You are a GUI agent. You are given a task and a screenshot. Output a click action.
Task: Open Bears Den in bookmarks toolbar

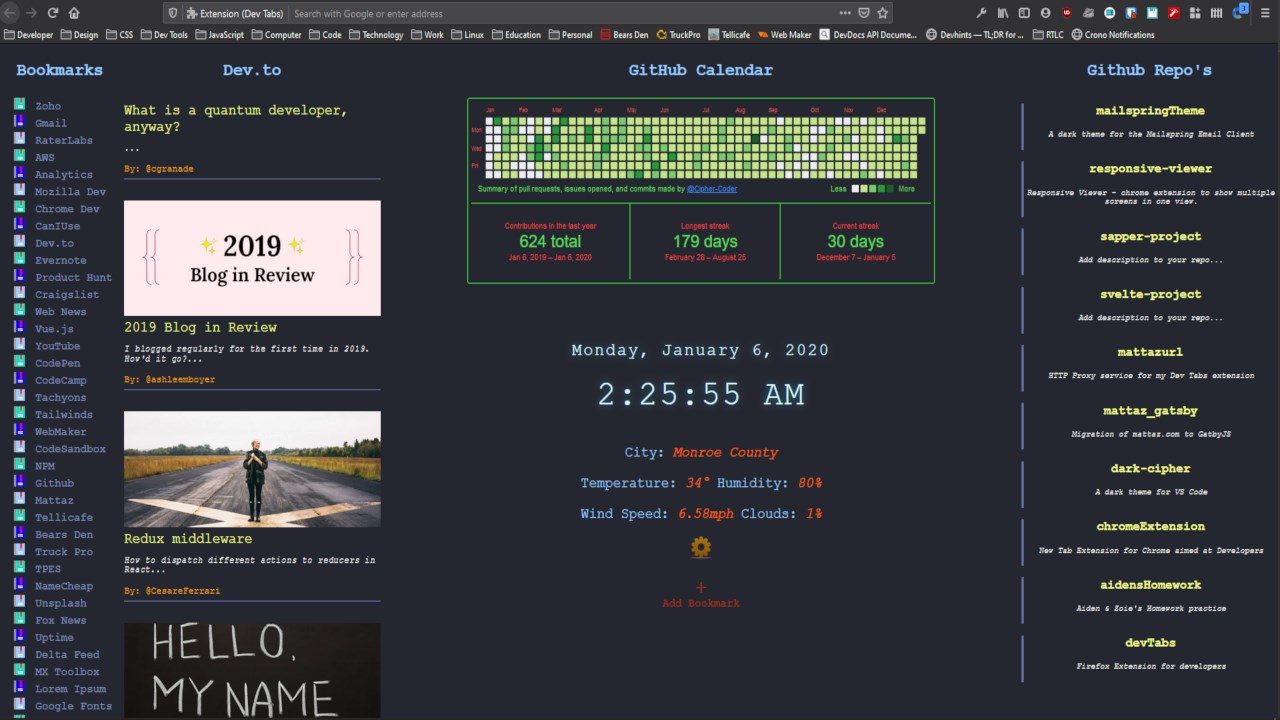(625, 34)
